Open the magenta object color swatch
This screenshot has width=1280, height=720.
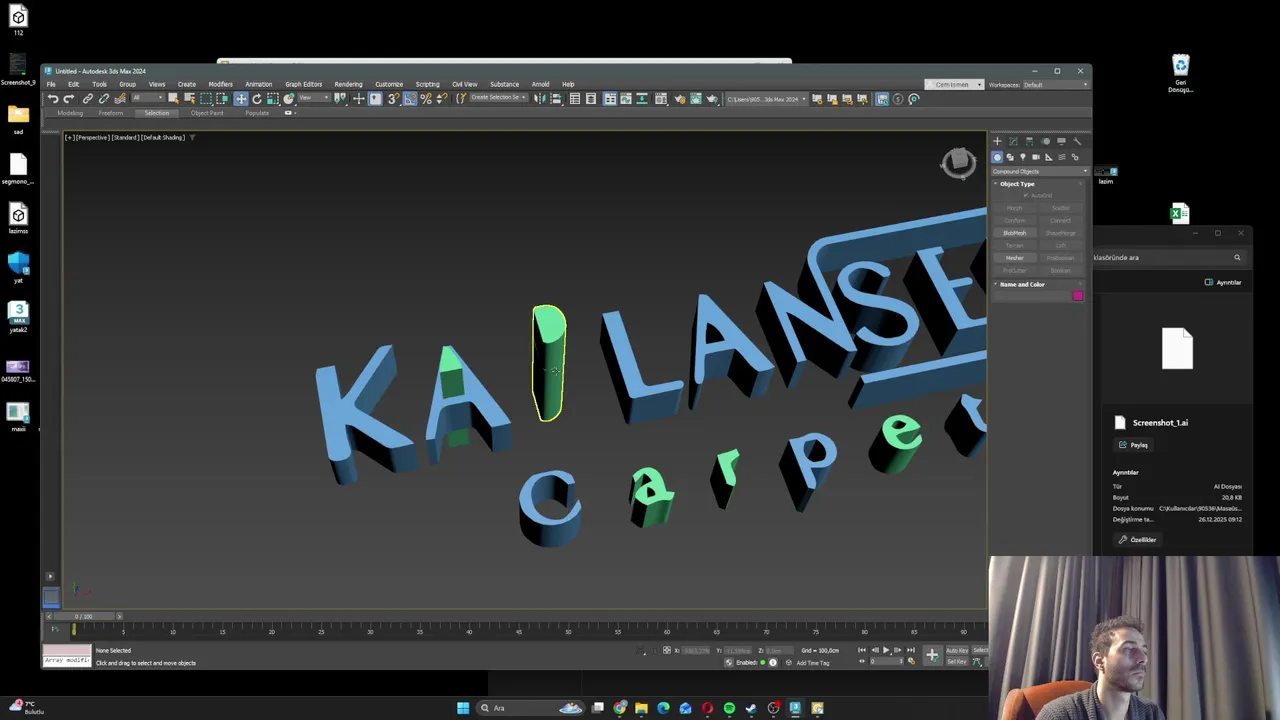1078,295
